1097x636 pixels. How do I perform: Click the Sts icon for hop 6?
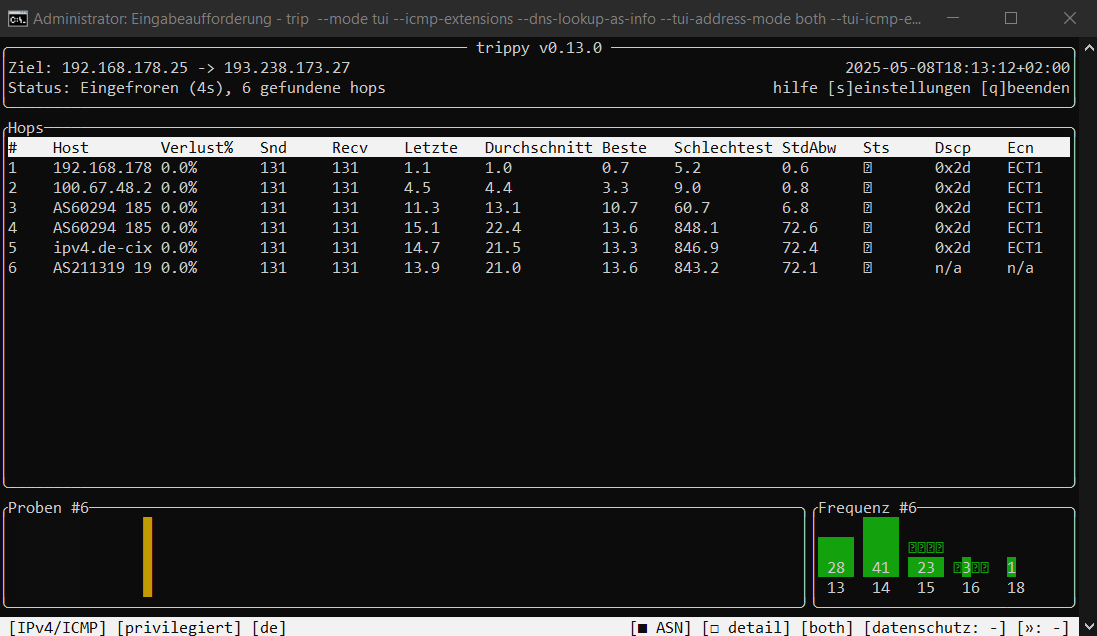(x=868, y=267)
